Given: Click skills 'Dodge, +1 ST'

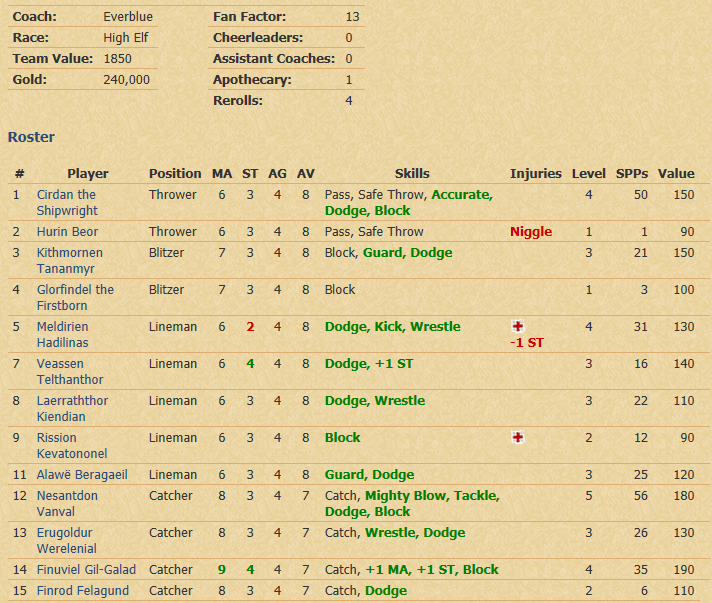Looking at the screenshot, I should coord(369,364).
